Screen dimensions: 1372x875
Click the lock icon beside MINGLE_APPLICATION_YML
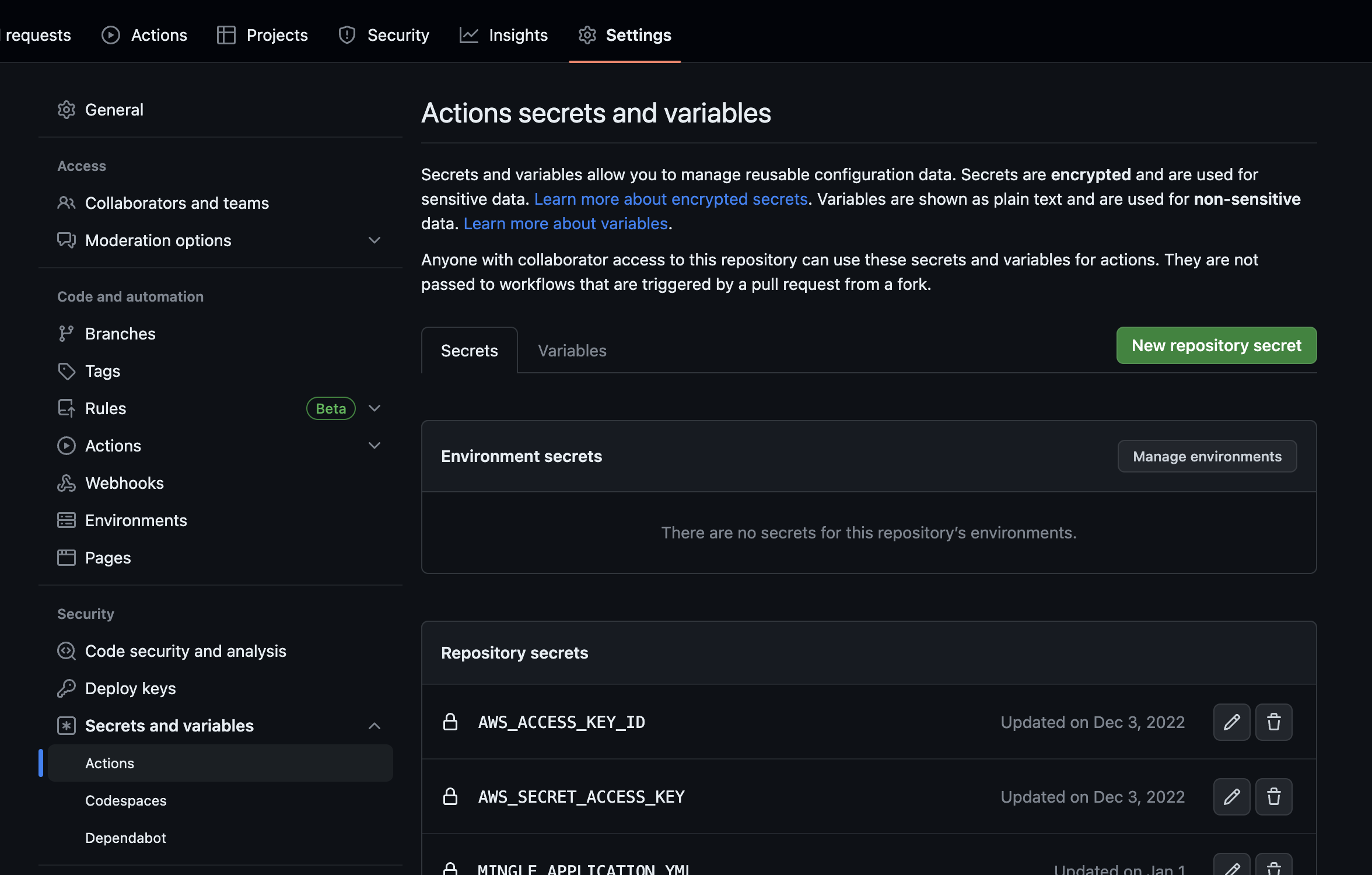point(450,869)
